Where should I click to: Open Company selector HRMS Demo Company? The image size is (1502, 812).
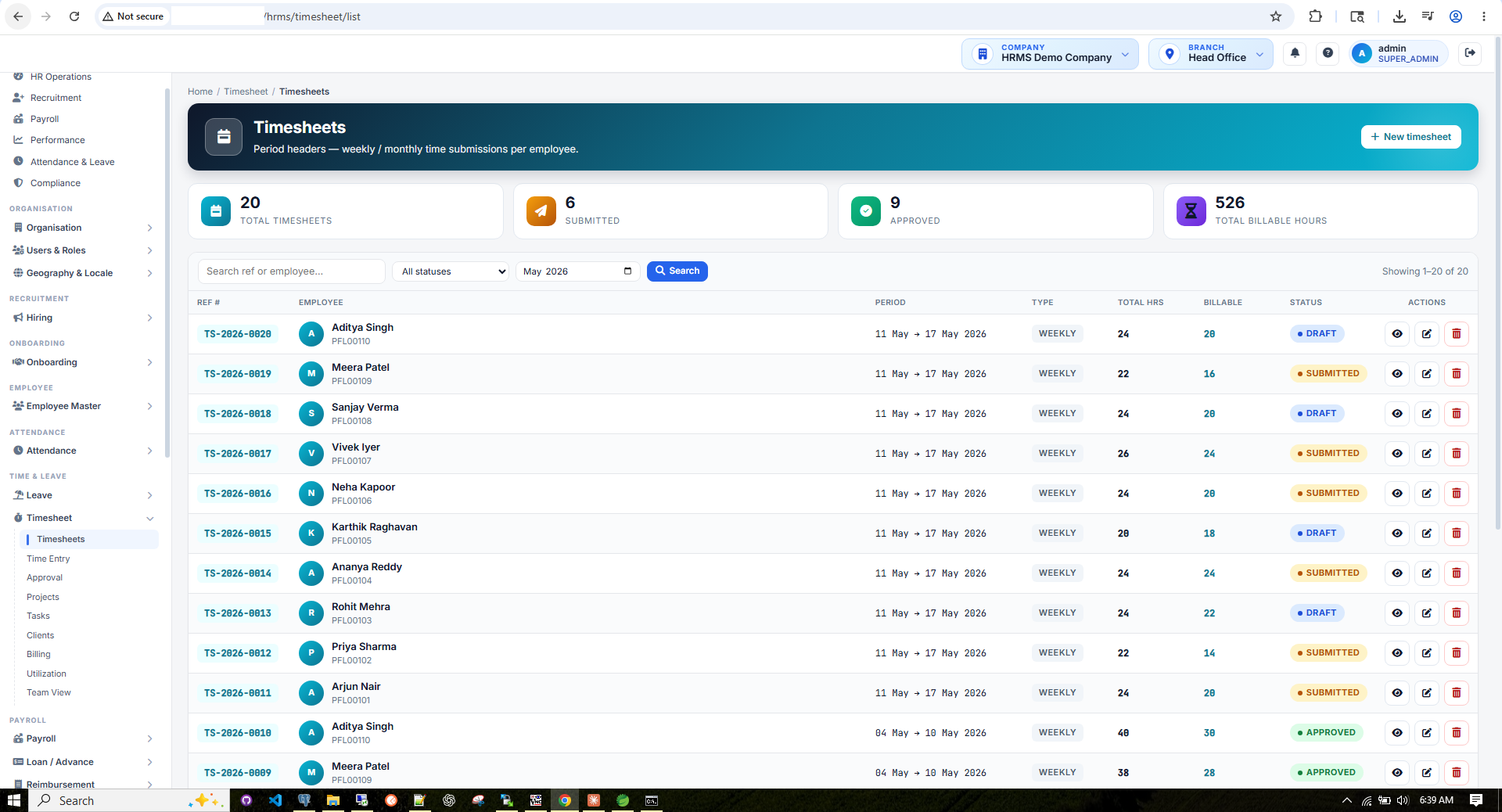pos(1050,54)
